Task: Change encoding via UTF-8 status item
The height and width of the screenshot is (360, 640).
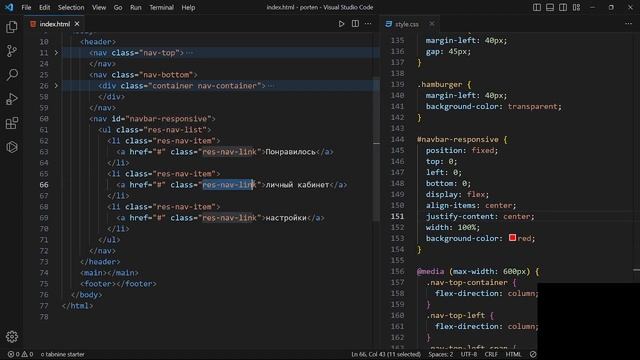Action: click(x=469, y=354)
